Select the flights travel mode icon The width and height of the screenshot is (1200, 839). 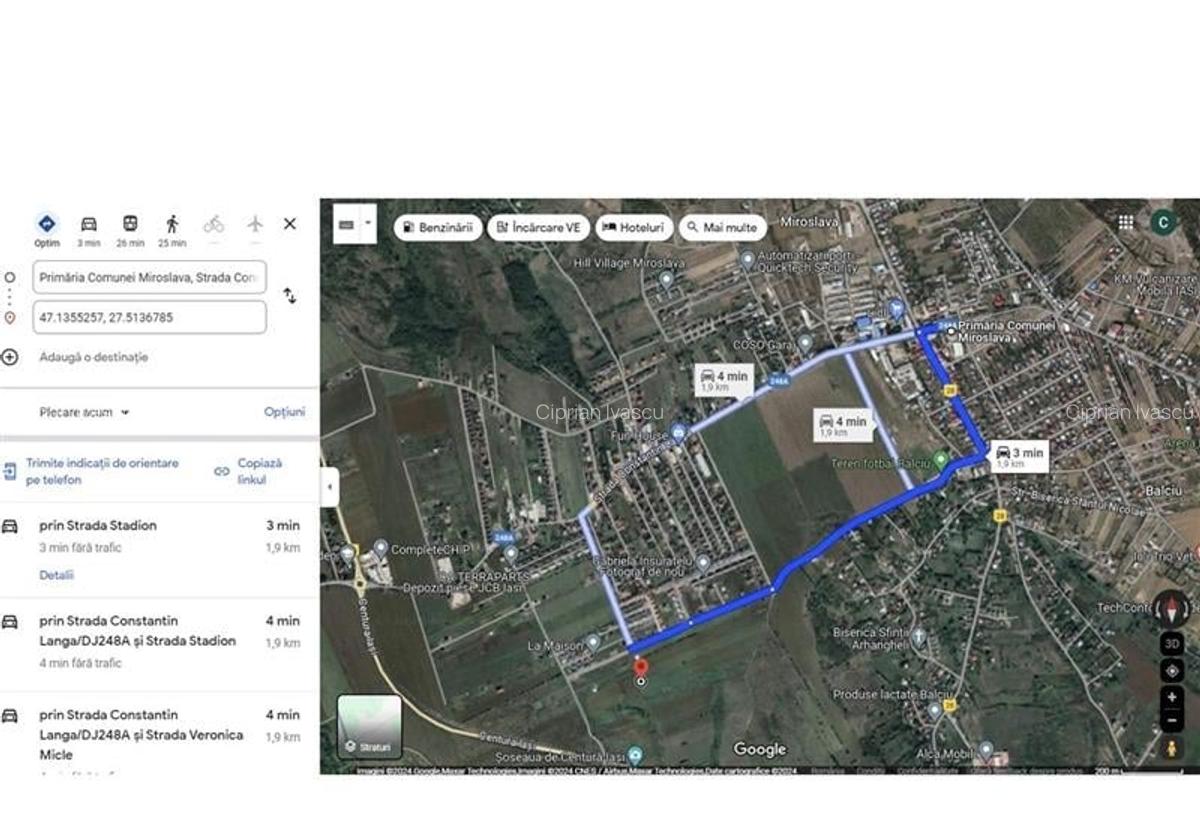255,224
